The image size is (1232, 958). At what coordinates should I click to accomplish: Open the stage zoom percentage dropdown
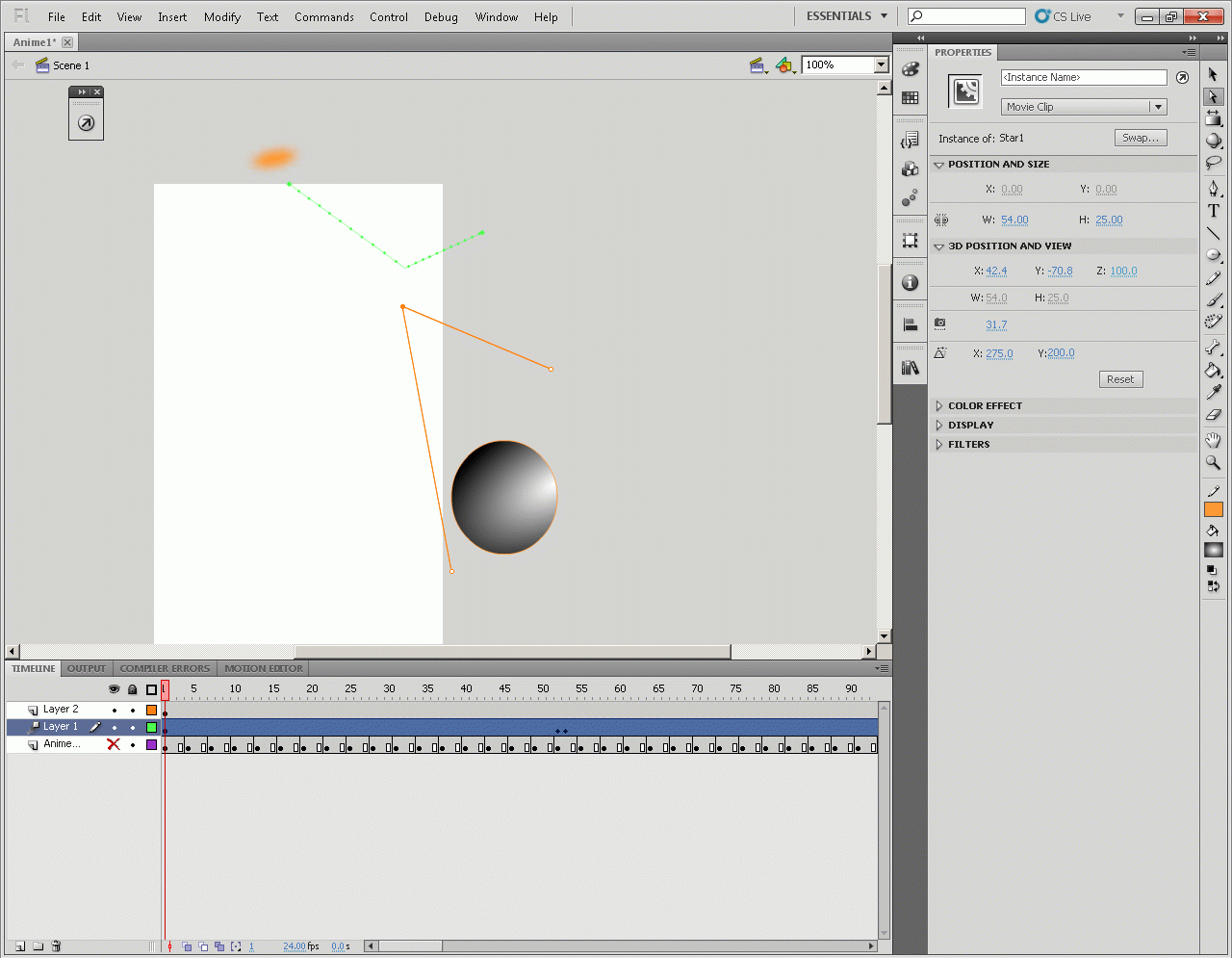coord(880,65)
